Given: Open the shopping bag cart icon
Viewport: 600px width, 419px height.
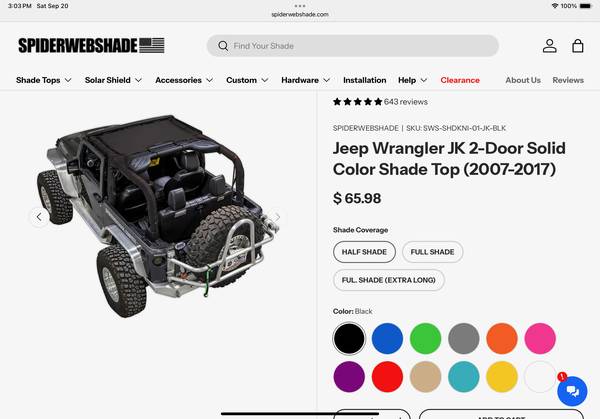Looking at the screenshot, I should coord(577,46).
